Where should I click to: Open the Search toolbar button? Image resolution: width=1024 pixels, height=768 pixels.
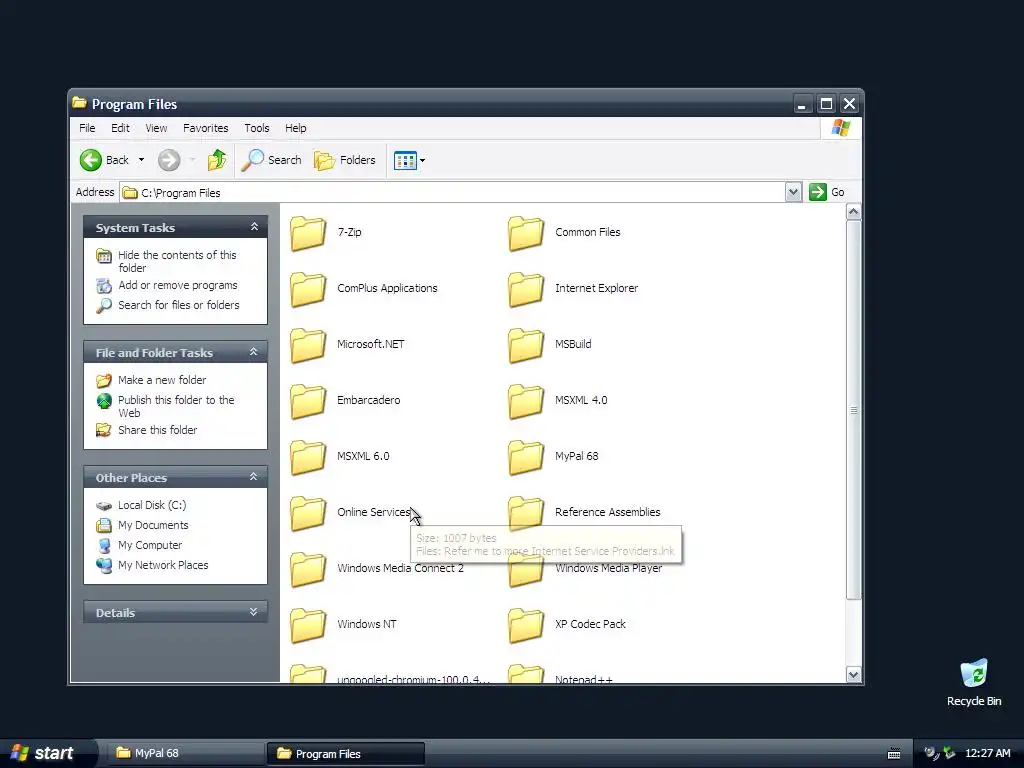[x=272, y=160]
